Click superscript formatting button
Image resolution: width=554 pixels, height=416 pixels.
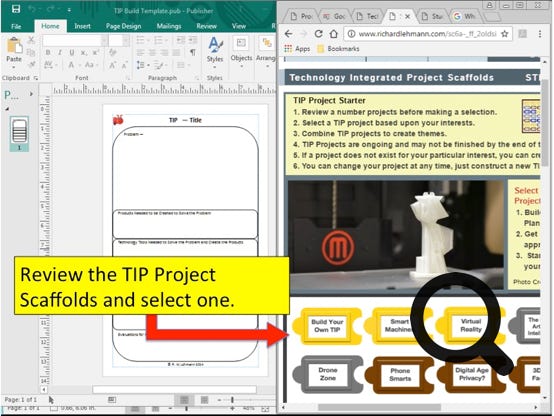click(x=95, y=53)
